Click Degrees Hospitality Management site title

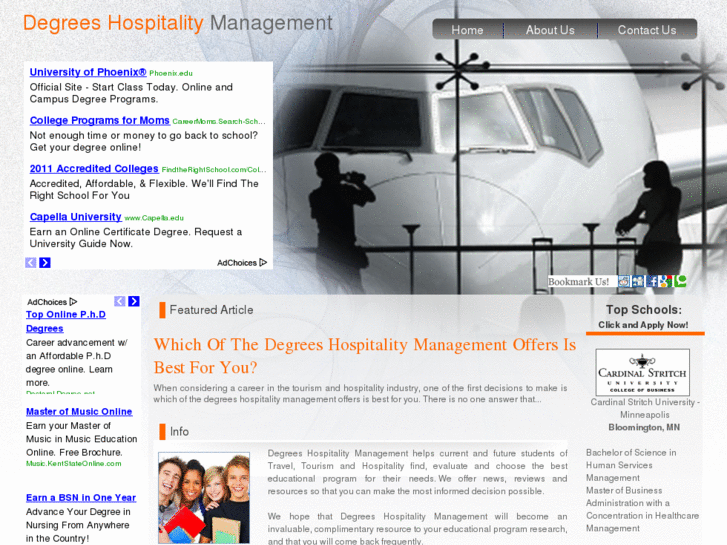tap(178, 23)
